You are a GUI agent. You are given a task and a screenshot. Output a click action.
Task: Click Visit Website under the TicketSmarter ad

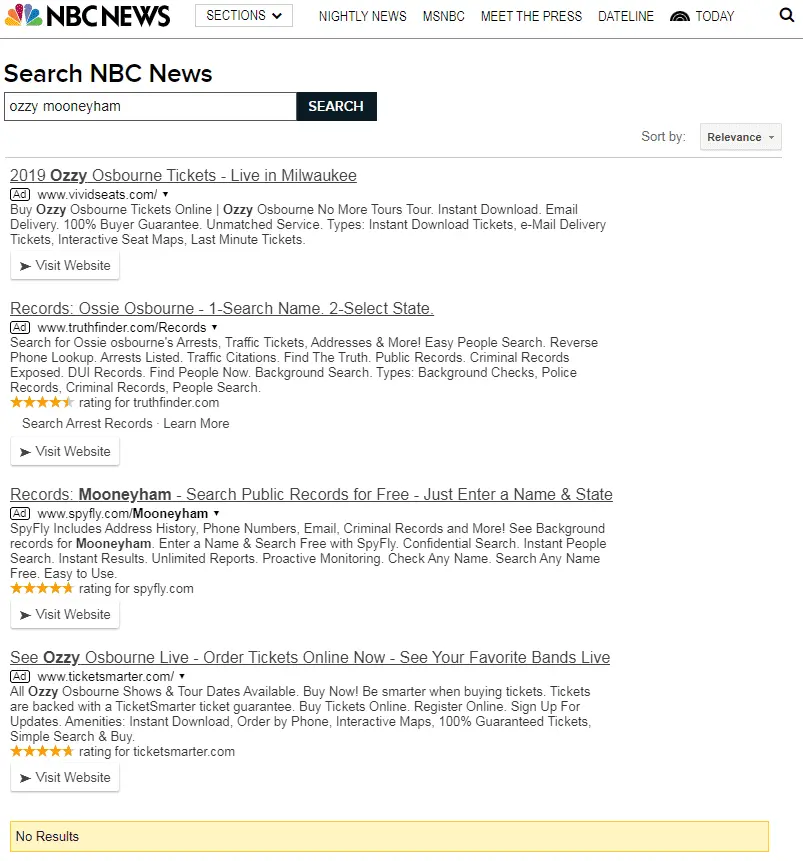[x=65, y=778]
